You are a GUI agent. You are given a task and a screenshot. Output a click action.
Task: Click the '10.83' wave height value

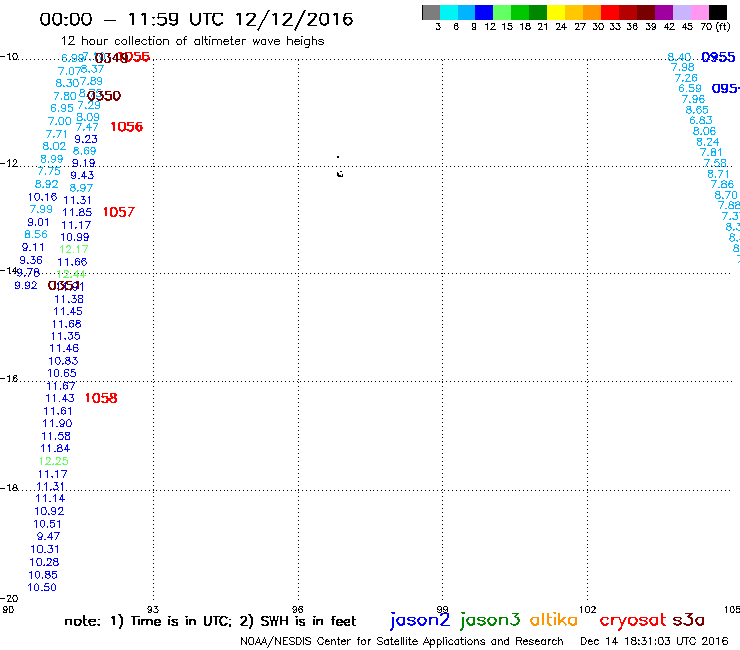(x=63, y=361)
